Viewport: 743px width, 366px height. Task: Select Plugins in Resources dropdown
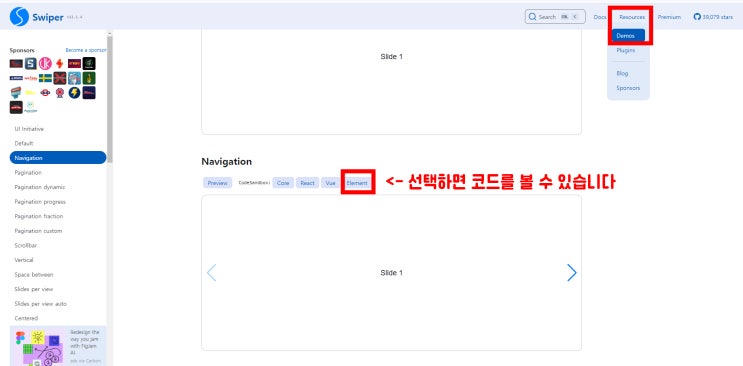[x=625, y=50]
